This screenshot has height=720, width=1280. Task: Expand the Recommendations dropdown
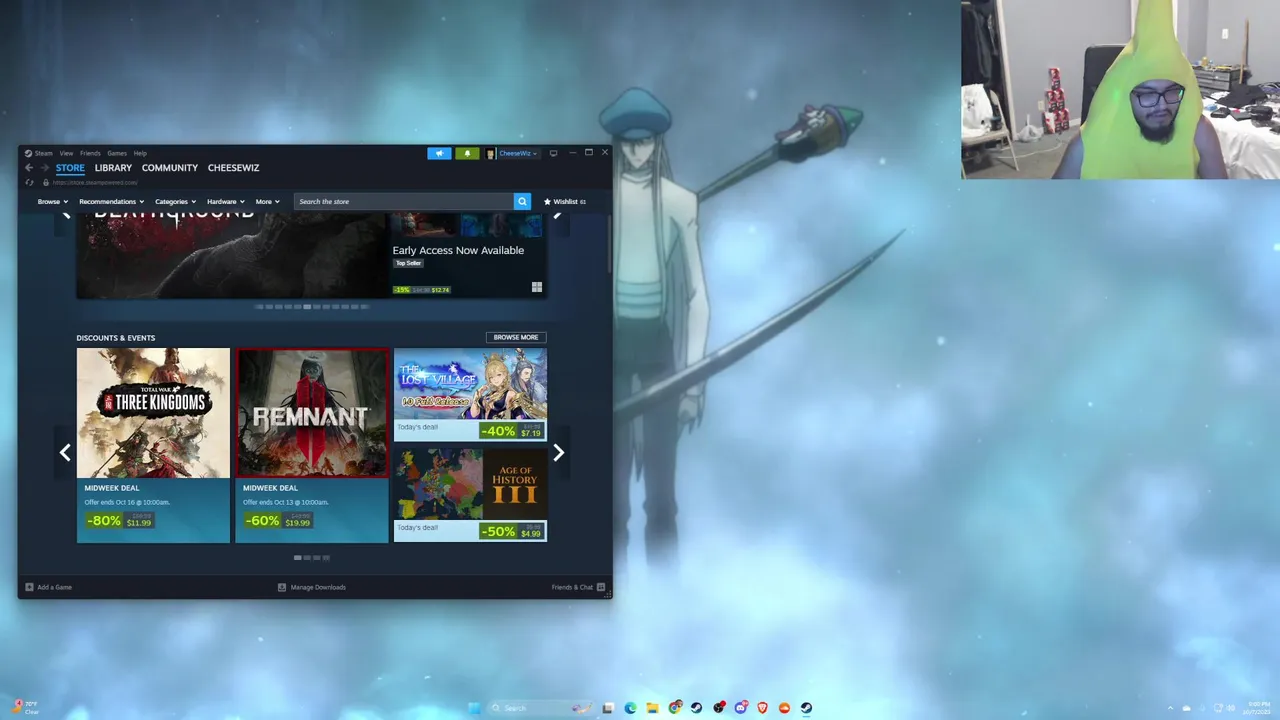pyautogui.click(x=111, y=202)
